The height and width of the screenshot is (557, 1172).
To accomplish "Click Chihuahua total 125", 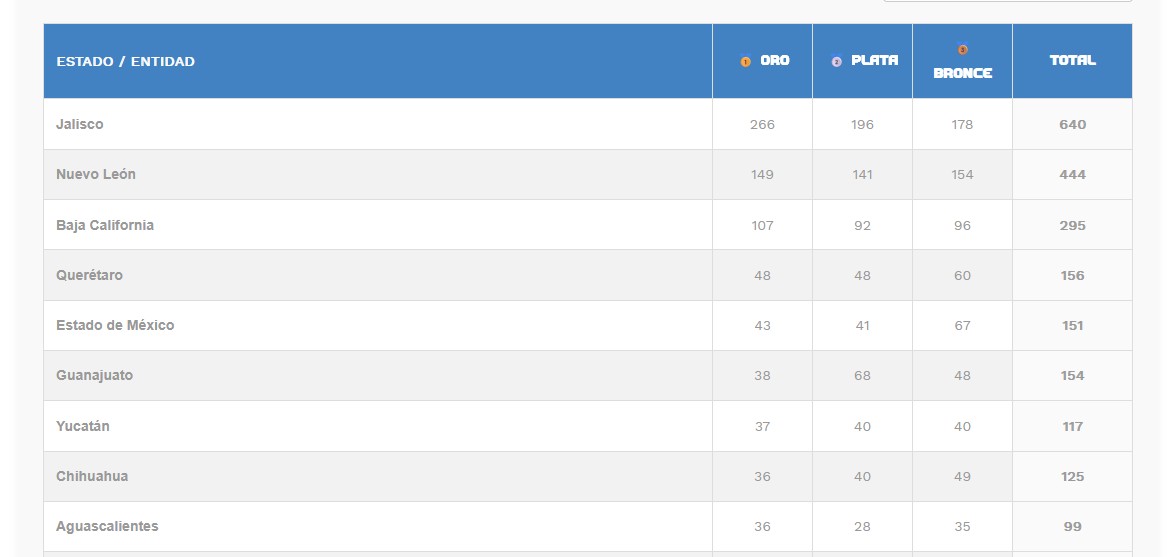I will (x=1073, y=477).
